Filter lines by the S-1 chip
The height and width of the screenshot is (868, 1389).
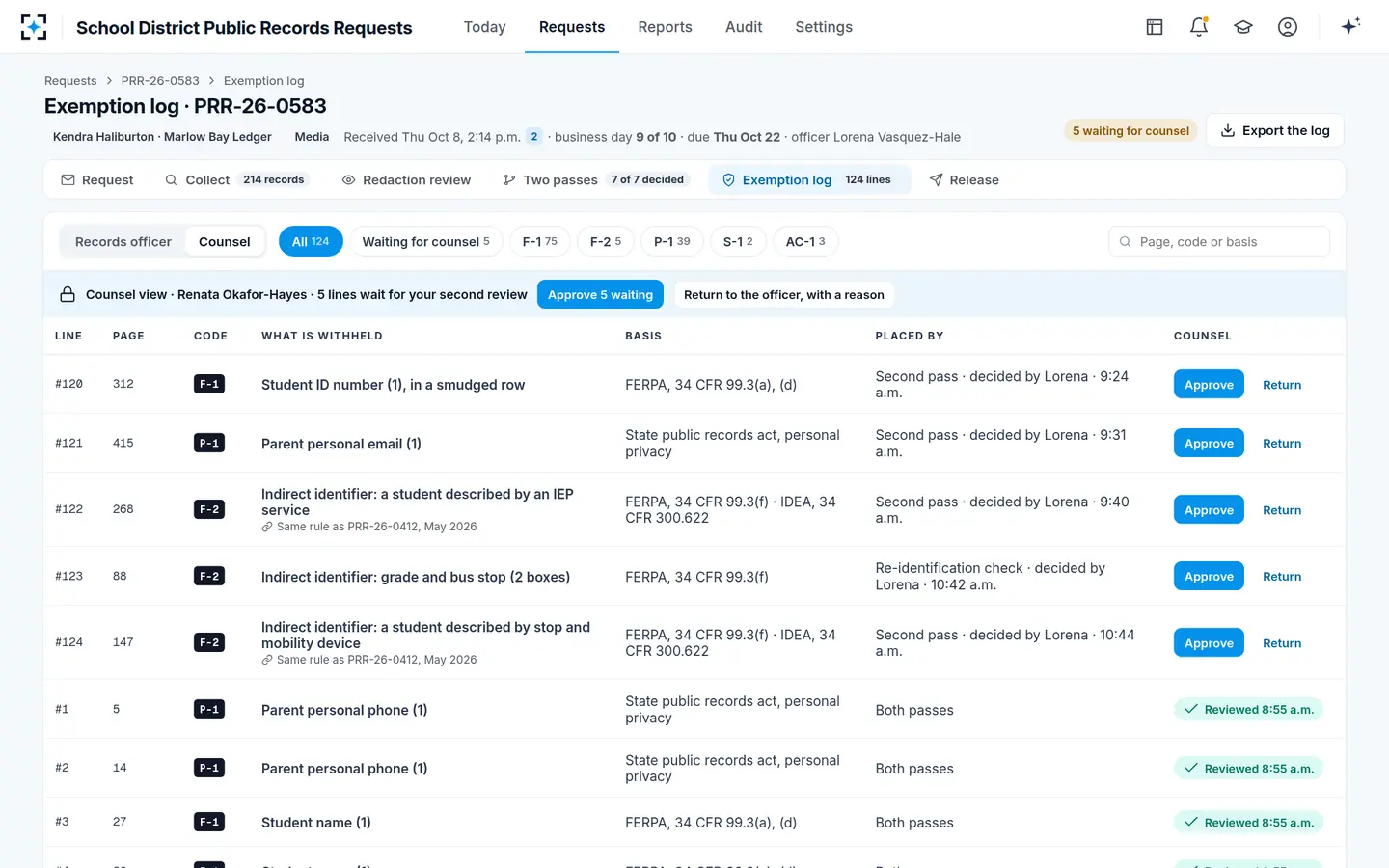[738, 242]
